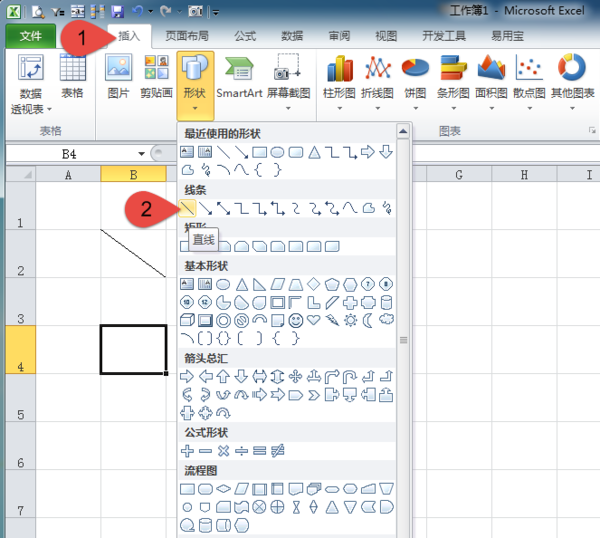The width and height of the screenshot is (600, 538).
Task: Select the right arrow under 箭头总汇
Action: coord(187,377)
